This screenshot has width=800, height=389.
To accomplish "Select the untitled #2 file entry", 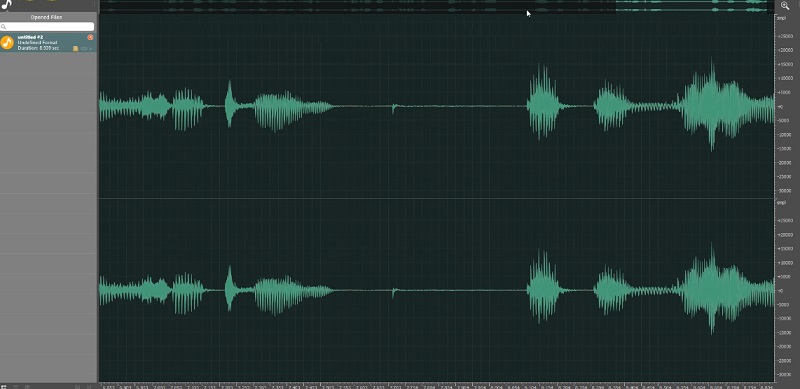I will [x=48, y=42].
